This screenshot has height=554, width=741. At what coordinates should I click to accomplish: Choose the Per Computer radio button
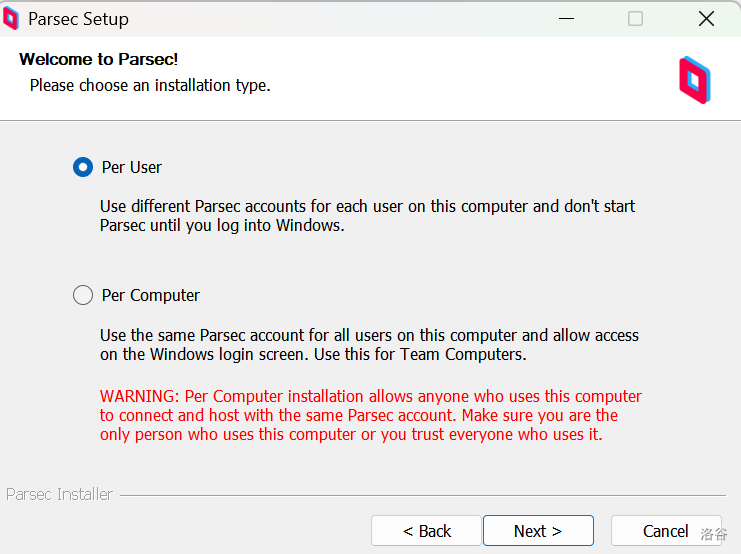tap(83, 295)
